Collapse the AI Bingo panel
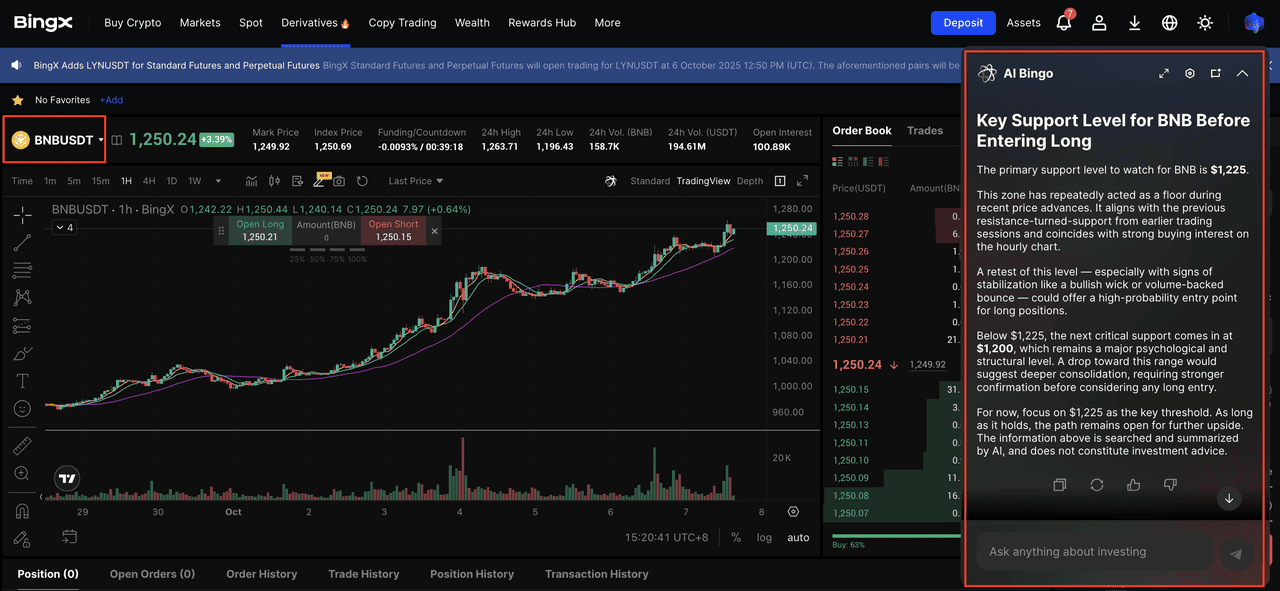 (x=1242, y=73)
